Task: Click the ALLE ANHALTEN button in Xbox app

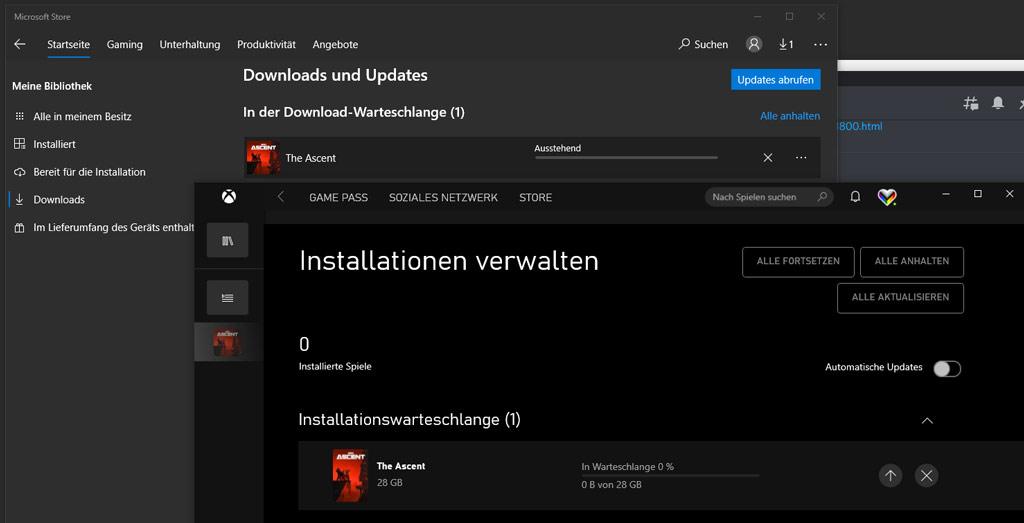Action: (x=912, y=261)
